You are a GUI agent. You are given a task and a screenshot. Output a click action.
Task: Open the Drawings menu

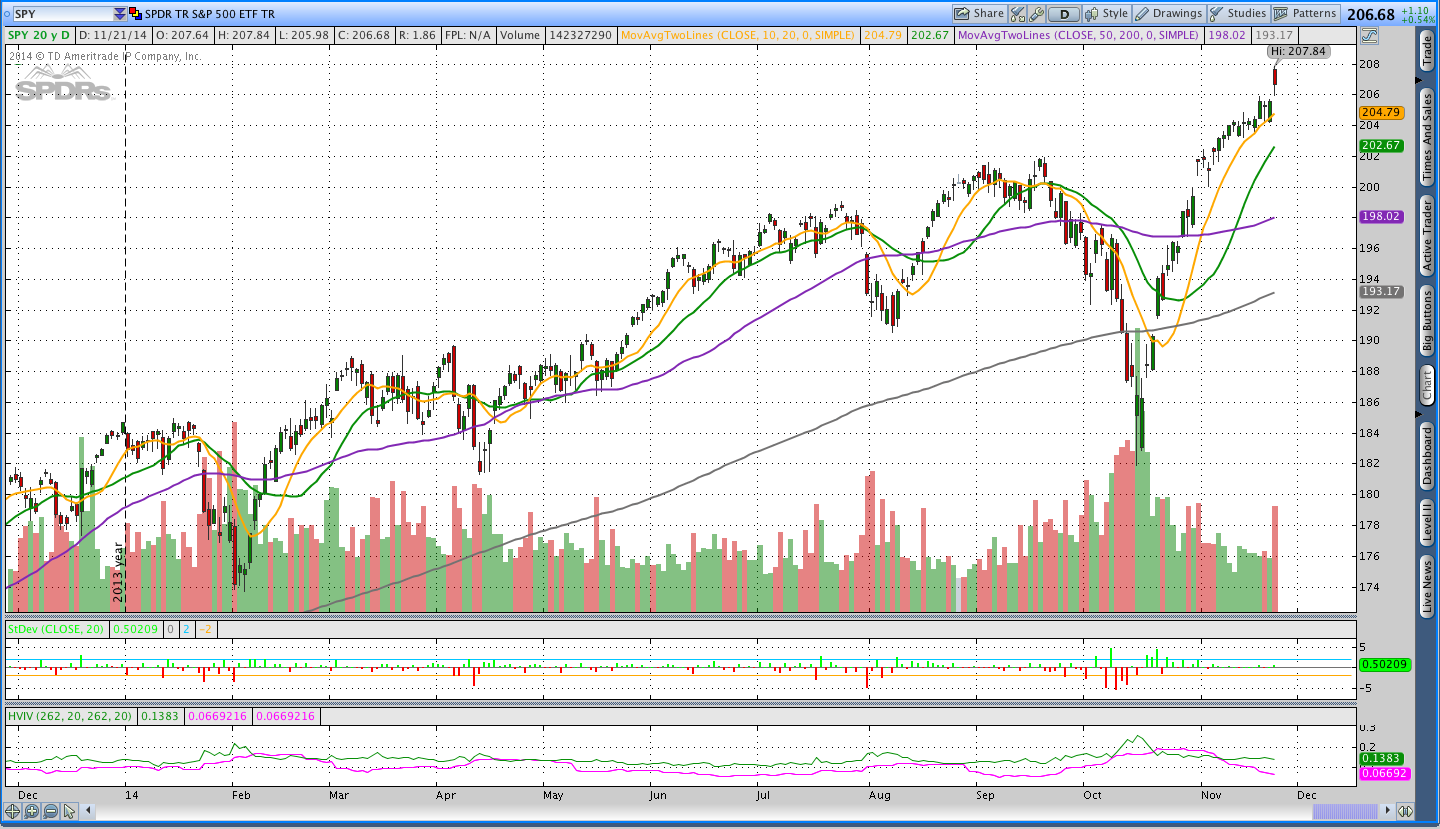[x=1169, y=14]
